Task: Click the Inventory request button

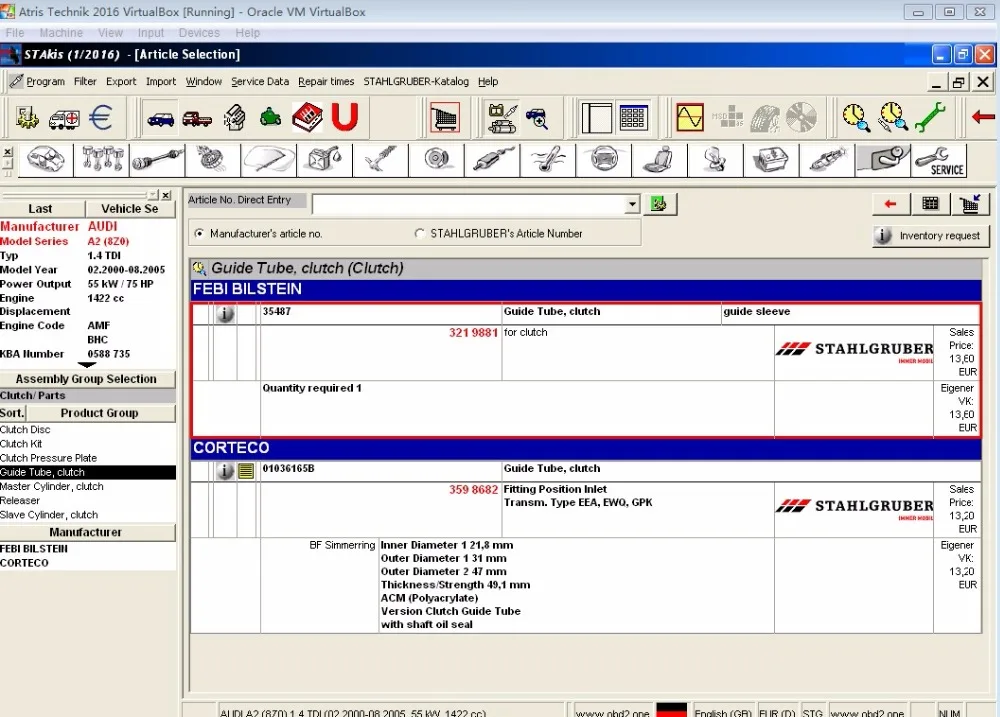Action: [x=930, y=236]
